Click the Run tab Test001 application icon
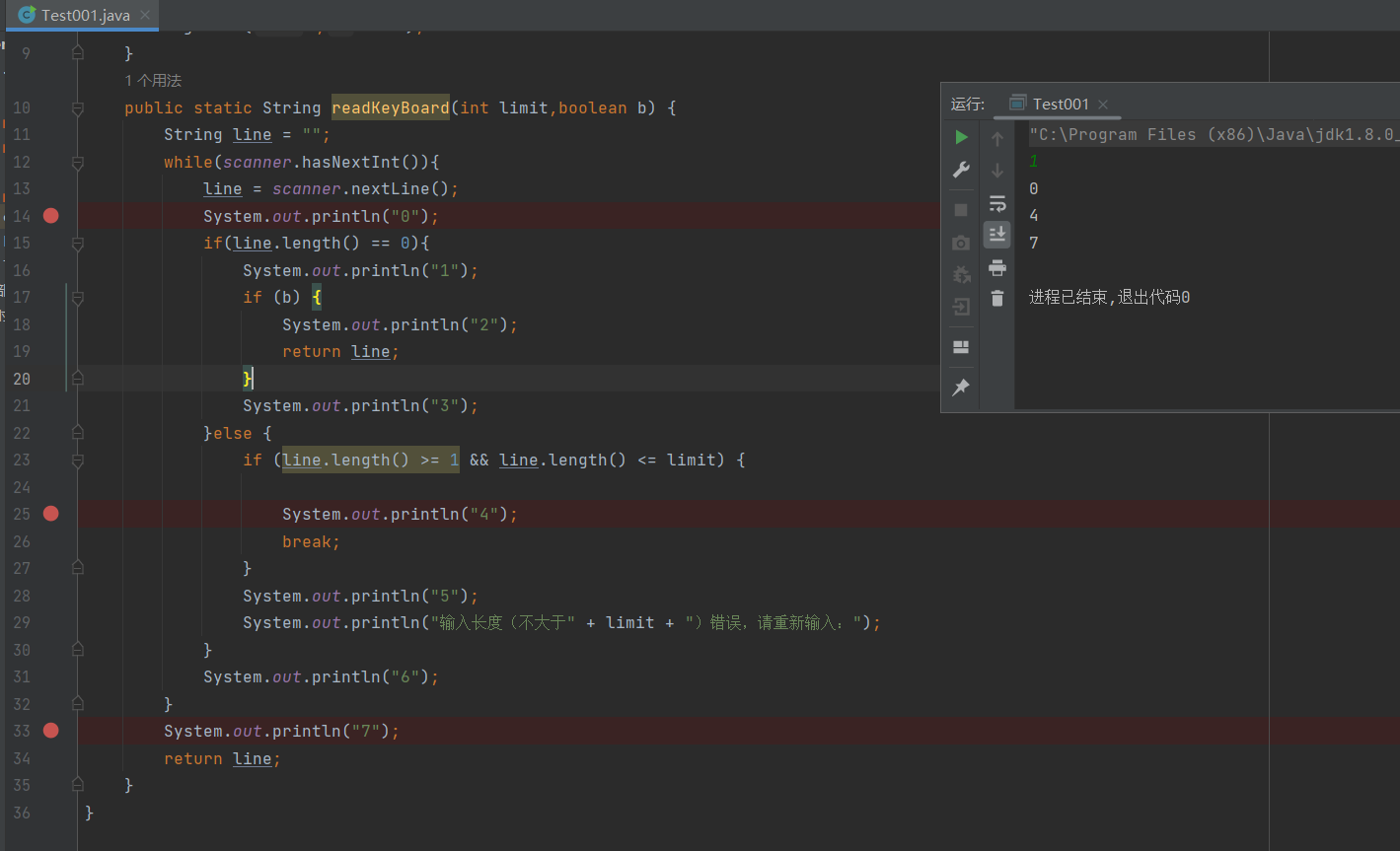 (1018, 104)
